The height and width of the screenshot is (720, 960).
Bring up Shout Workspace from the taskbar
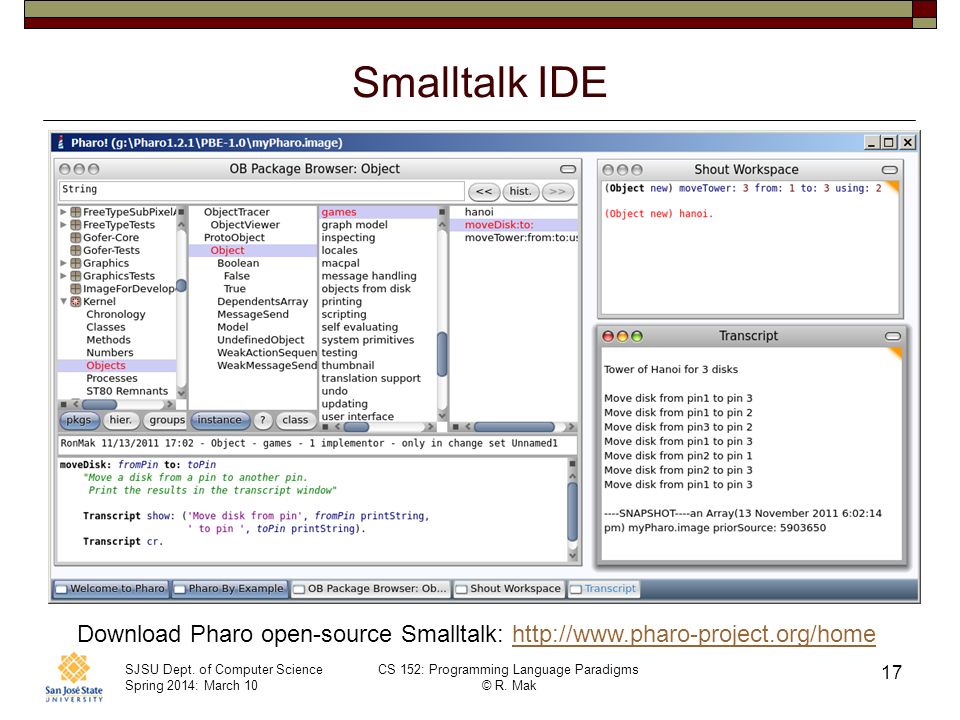(x=509, y=589)
